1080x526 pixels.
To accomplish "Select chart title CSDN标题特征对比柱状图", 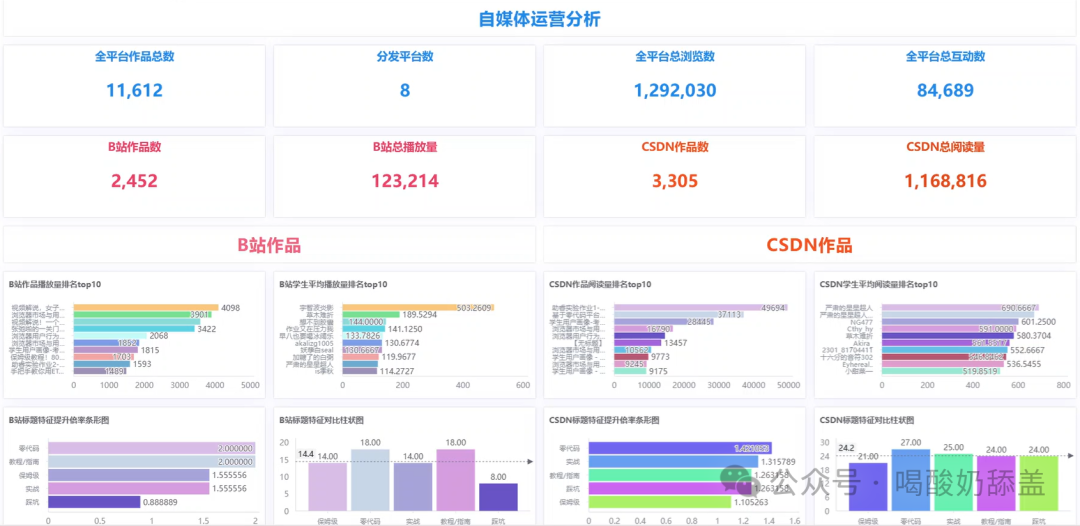I will pyautogui.click(x=866, y=419).
